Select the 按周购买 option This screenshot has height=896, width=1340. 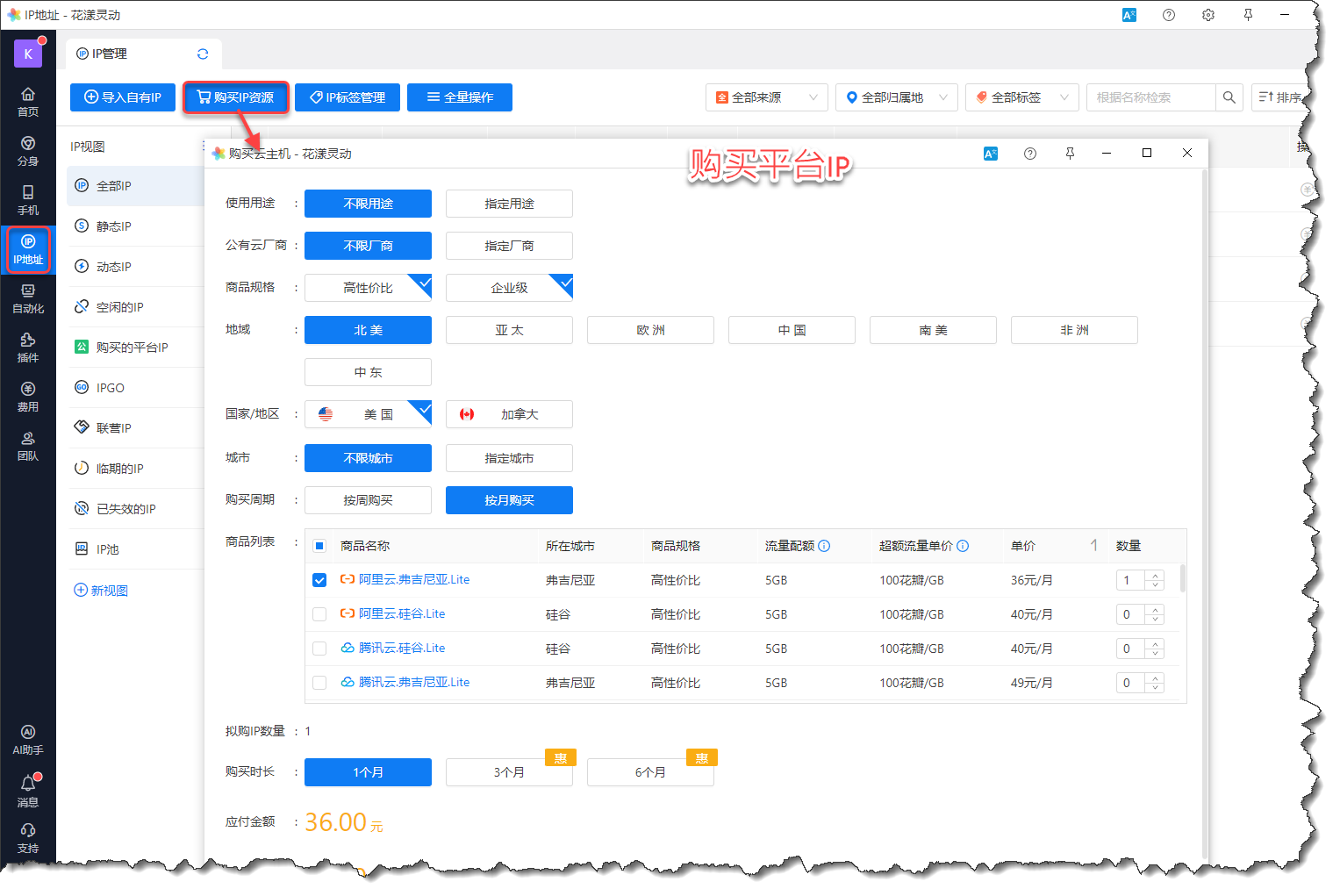point(368,500)
